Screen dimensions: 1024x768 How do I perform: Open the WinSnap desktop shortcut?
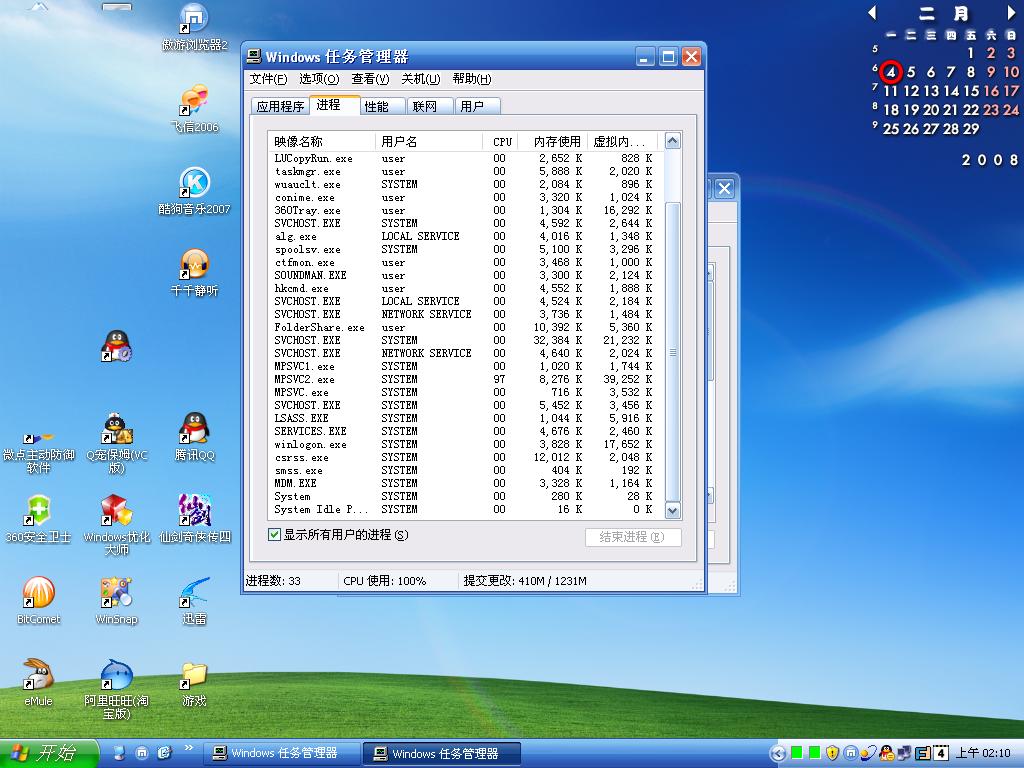click(x=117, y=601)
